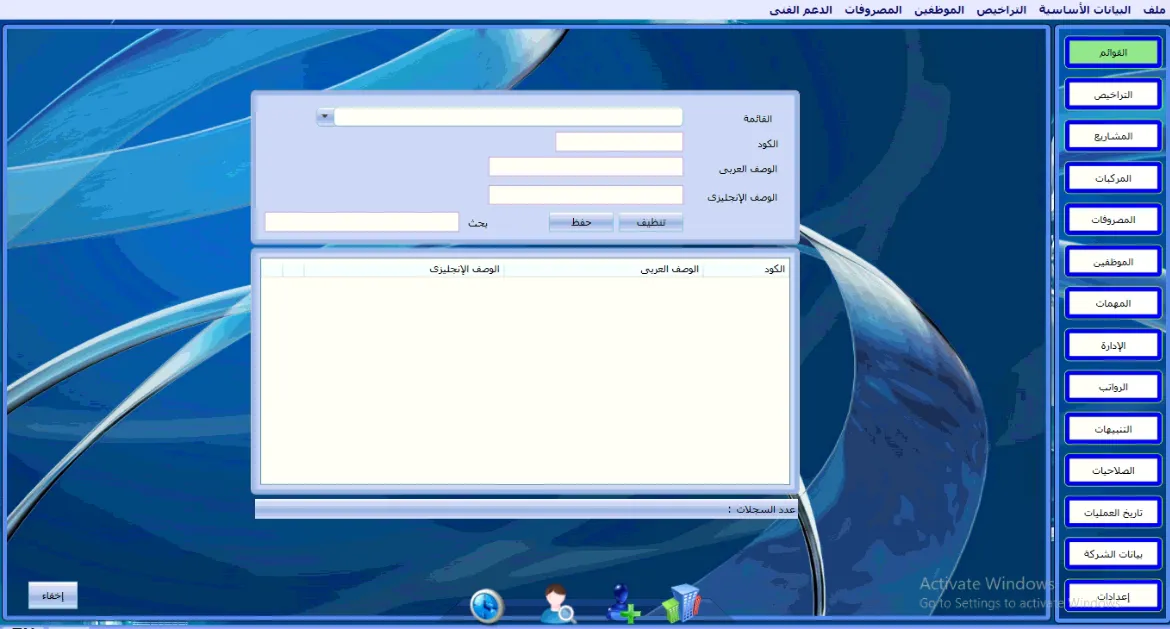Viewport: 1170px width, 629px height.
Task: Open المهمات sidebar button
Action: click(1113, 304)
